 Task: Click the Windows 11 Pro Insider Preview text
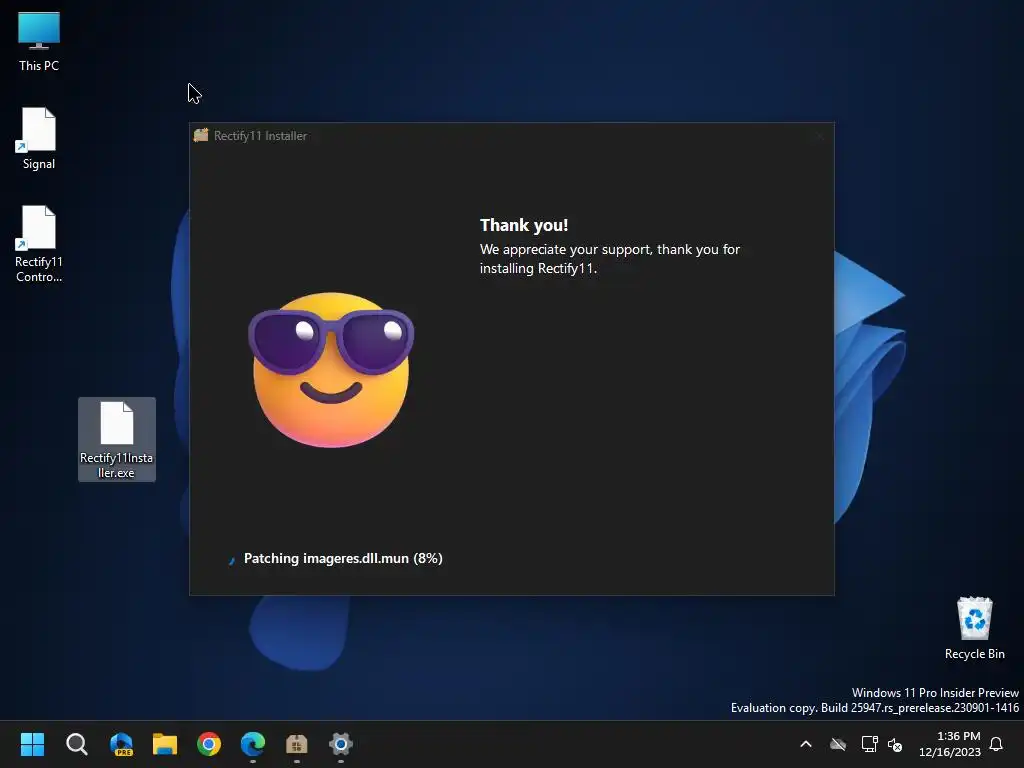coord(935,693)
